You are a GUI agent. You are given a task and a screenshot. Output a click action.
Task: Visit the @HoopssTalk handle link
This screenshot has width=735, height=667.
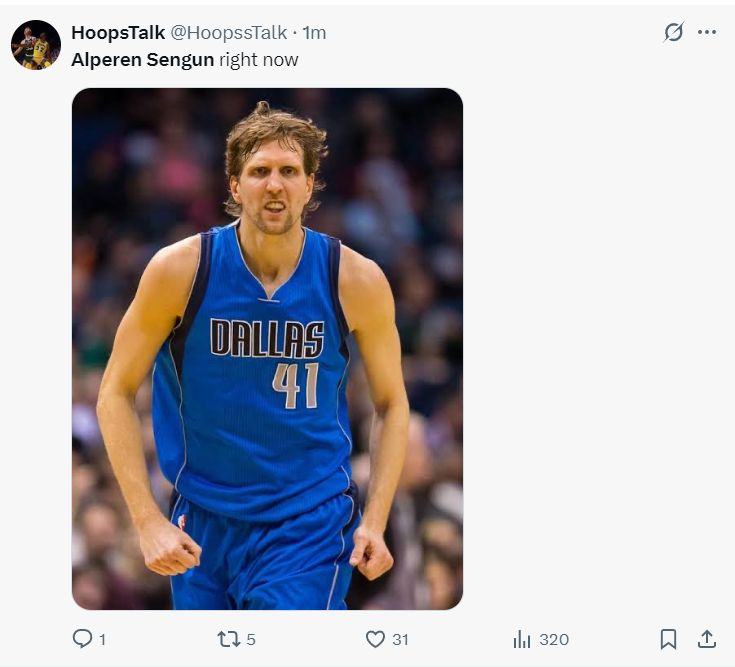tap(229, 33)
